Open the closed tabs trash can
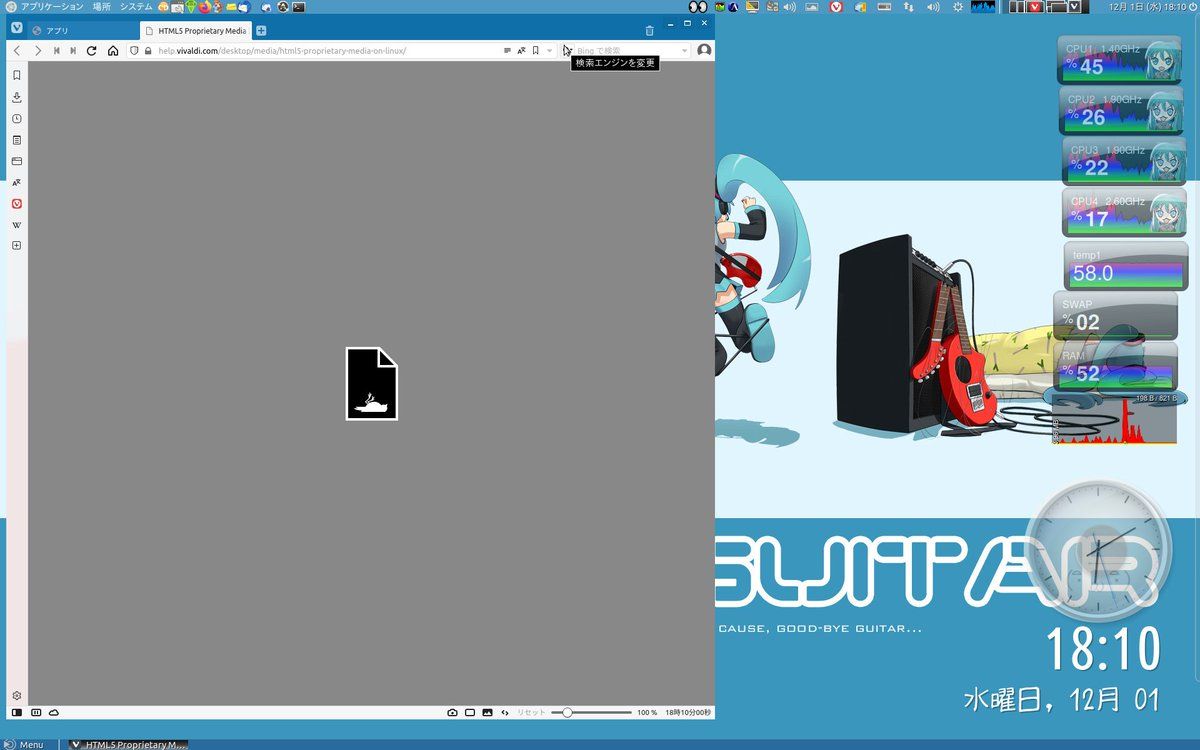Screen dimensions: 1200x750 click(649, 31)
